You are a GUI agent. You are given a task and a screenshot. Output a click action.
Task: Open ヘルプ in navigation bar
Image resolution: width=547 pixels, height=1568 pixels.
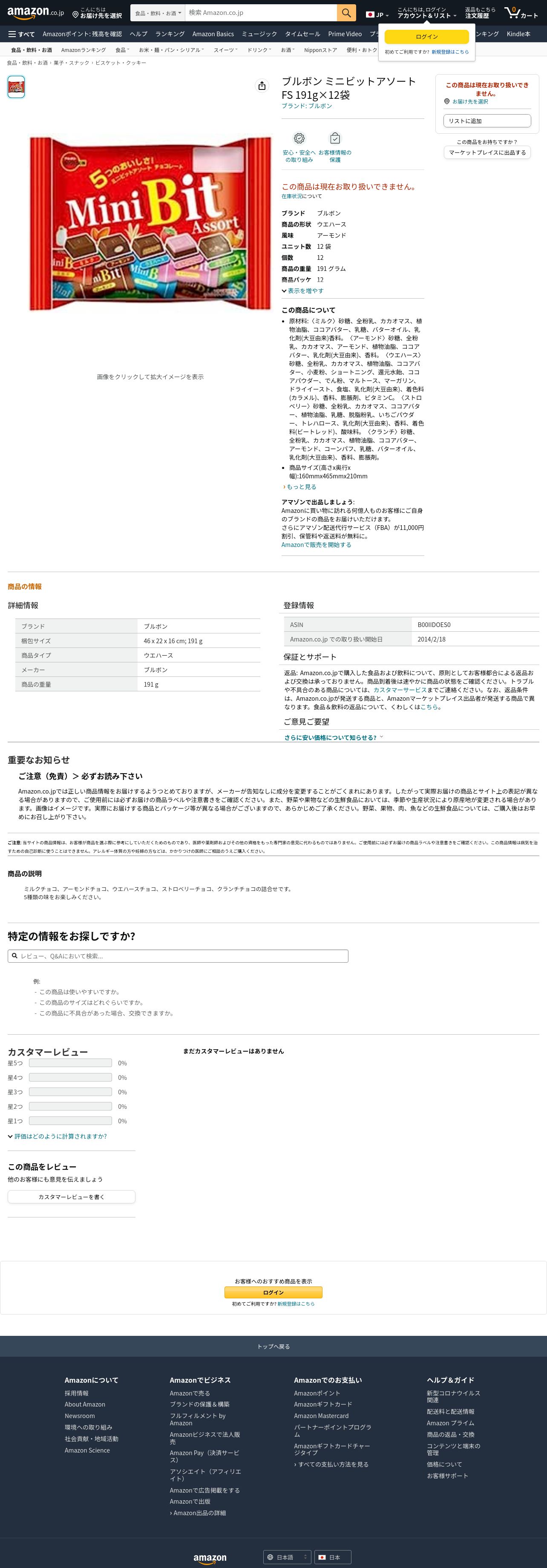(138, 34)
